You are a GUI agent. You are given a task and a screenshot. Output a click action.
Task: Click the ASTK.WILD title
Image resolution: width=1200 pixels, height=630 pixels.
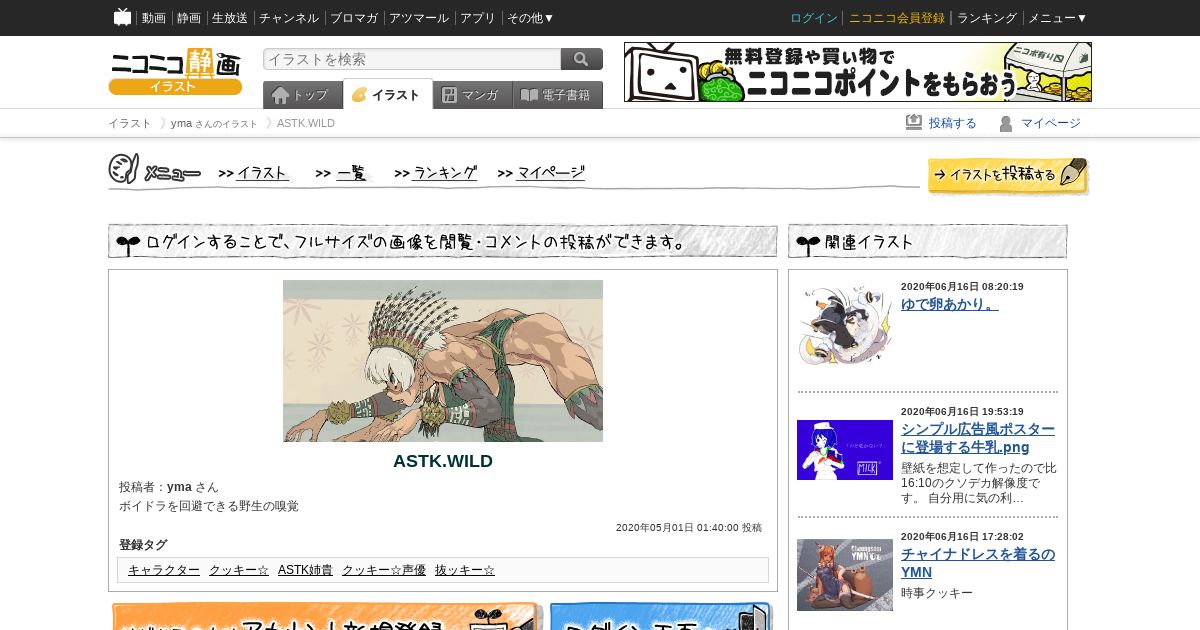pos(443,461)
